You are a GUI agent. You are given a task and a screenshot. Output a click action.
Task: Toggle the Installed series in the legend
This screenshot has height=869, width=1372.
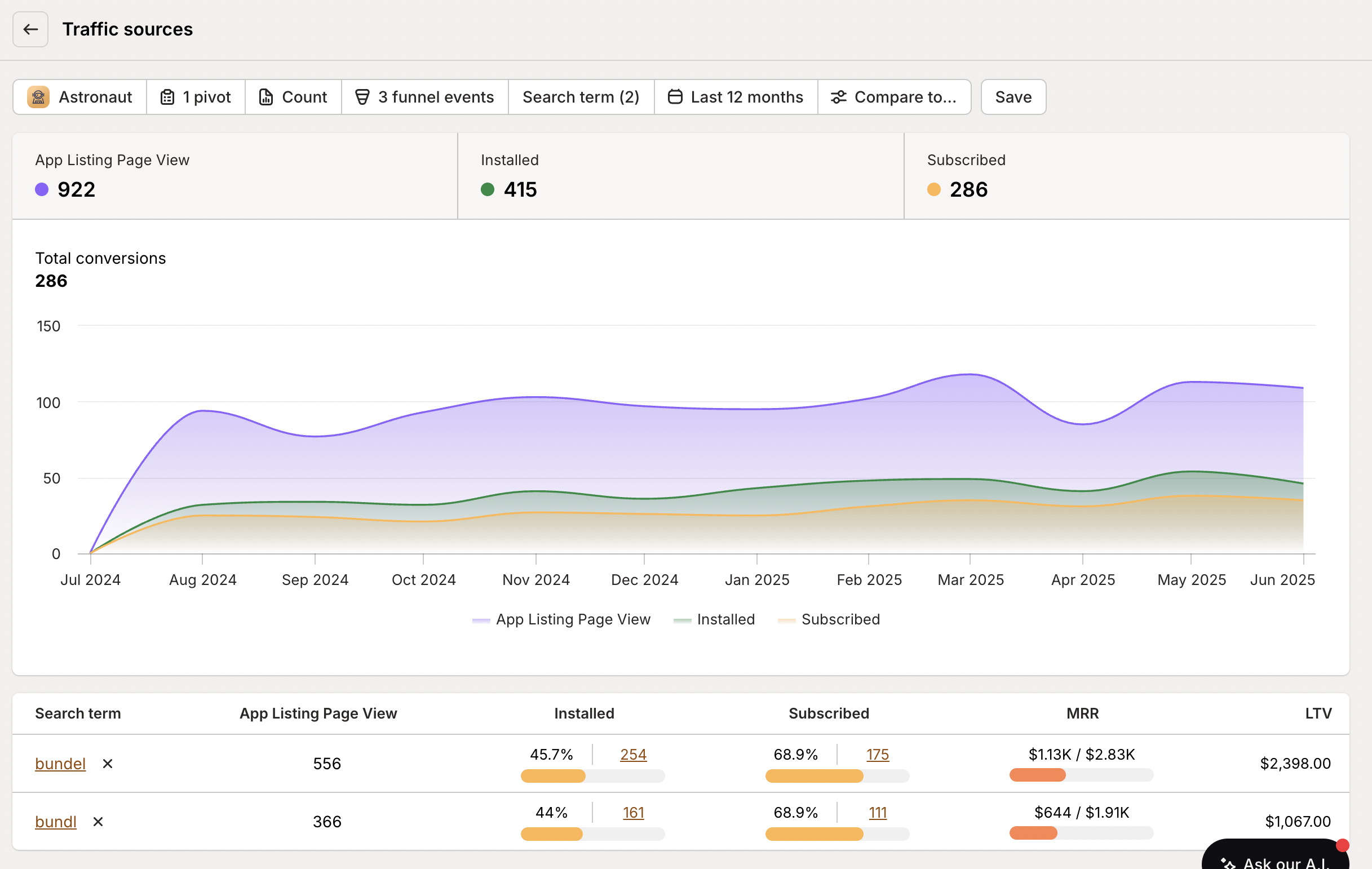coord(714,619)
